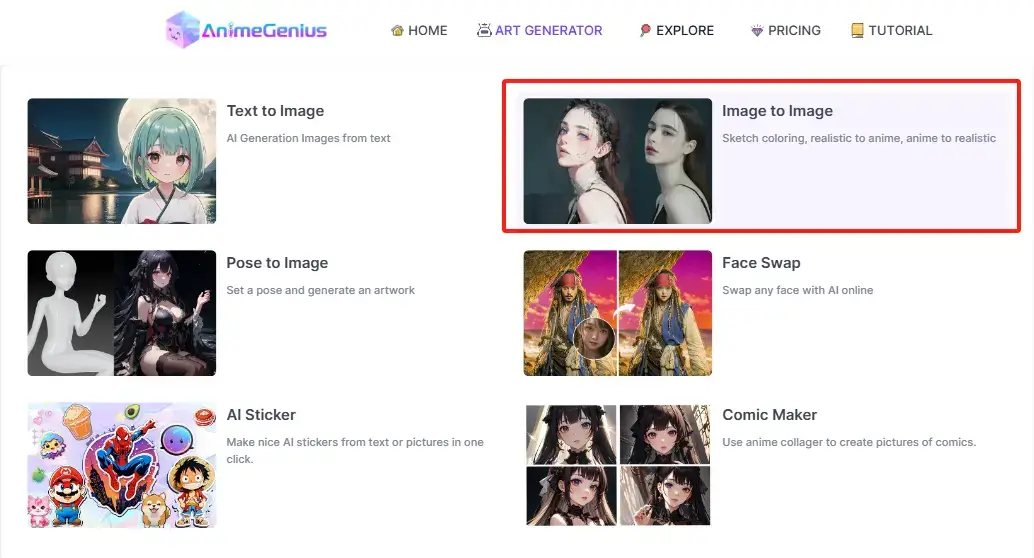Open the AI Sticker tool title
1034x558 pixels.
(x=261, y=415)
